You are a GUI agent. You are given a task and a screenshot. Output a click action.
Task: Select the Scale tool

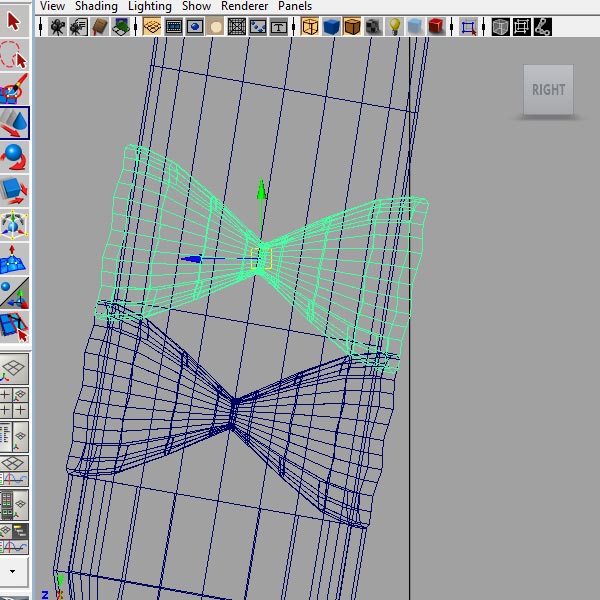(14, 191)
